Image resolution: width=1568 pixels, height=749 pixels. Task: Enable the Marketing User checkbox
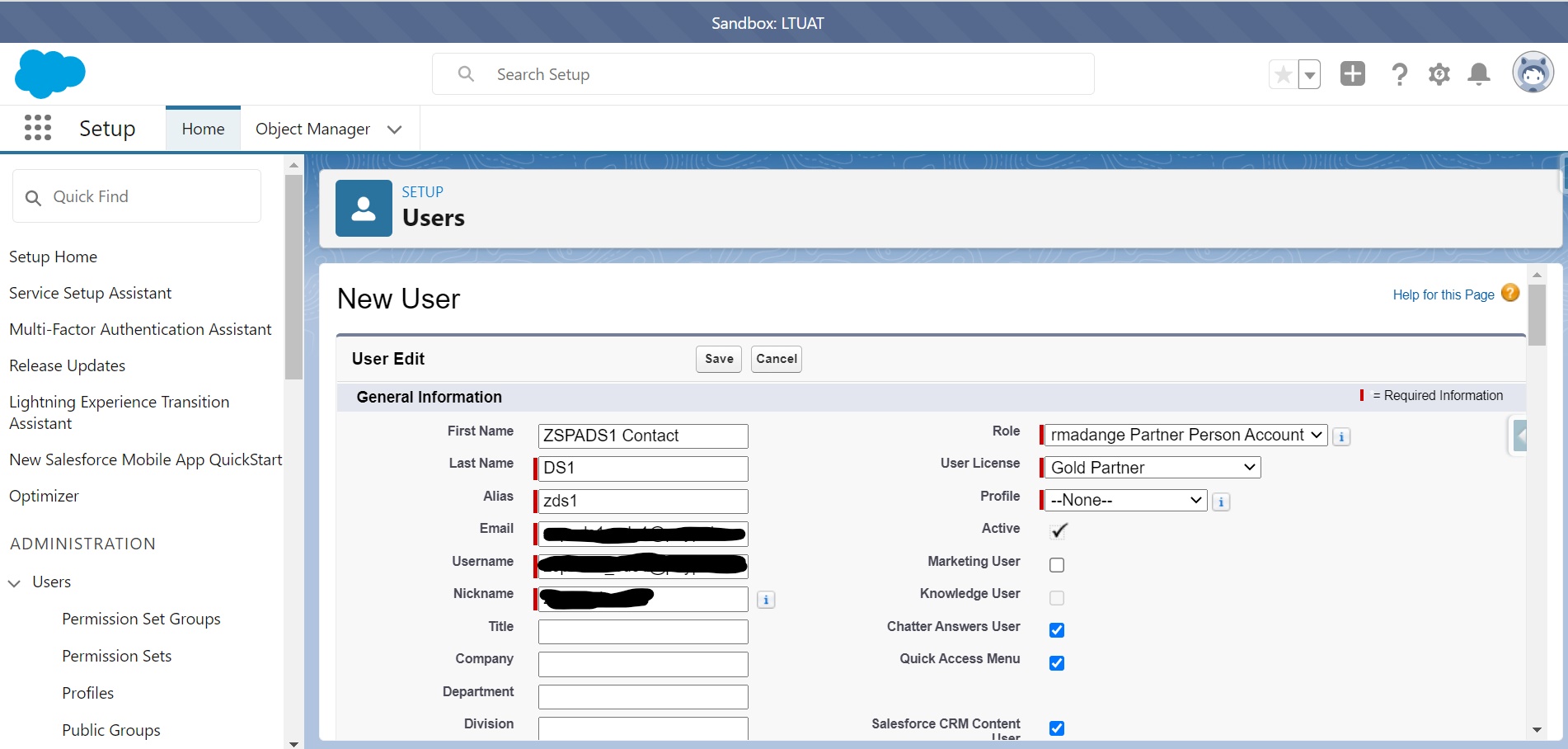(x=1057, y=565)
